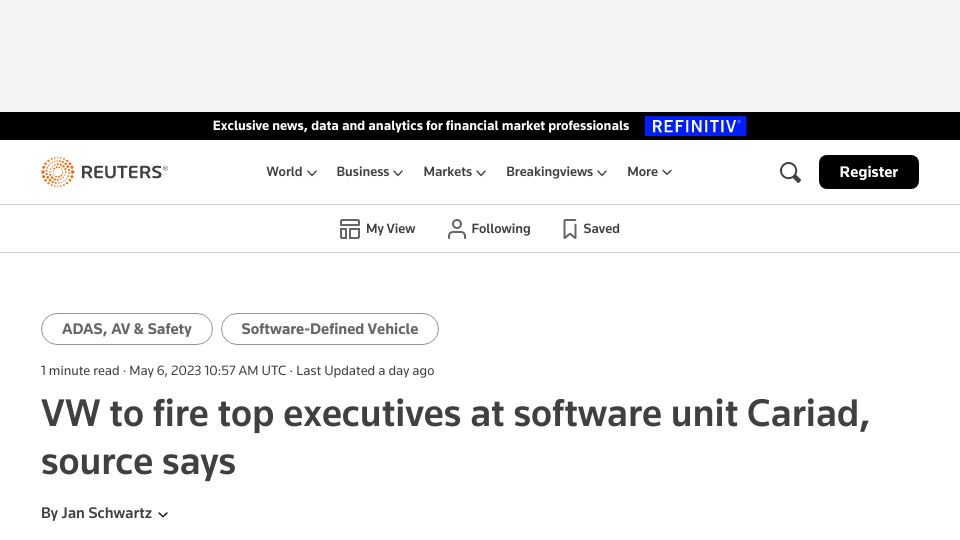Open the search magnifier icon

click(x=790, y=172)
